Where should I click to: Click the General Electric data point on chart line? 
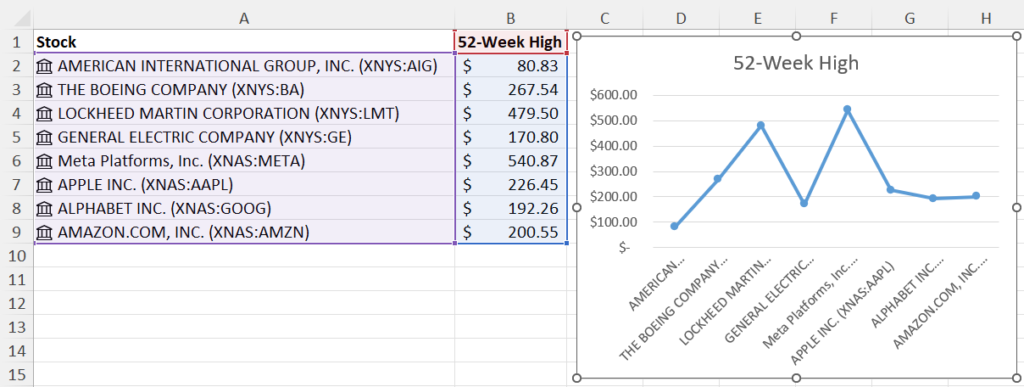pos(804,204)
